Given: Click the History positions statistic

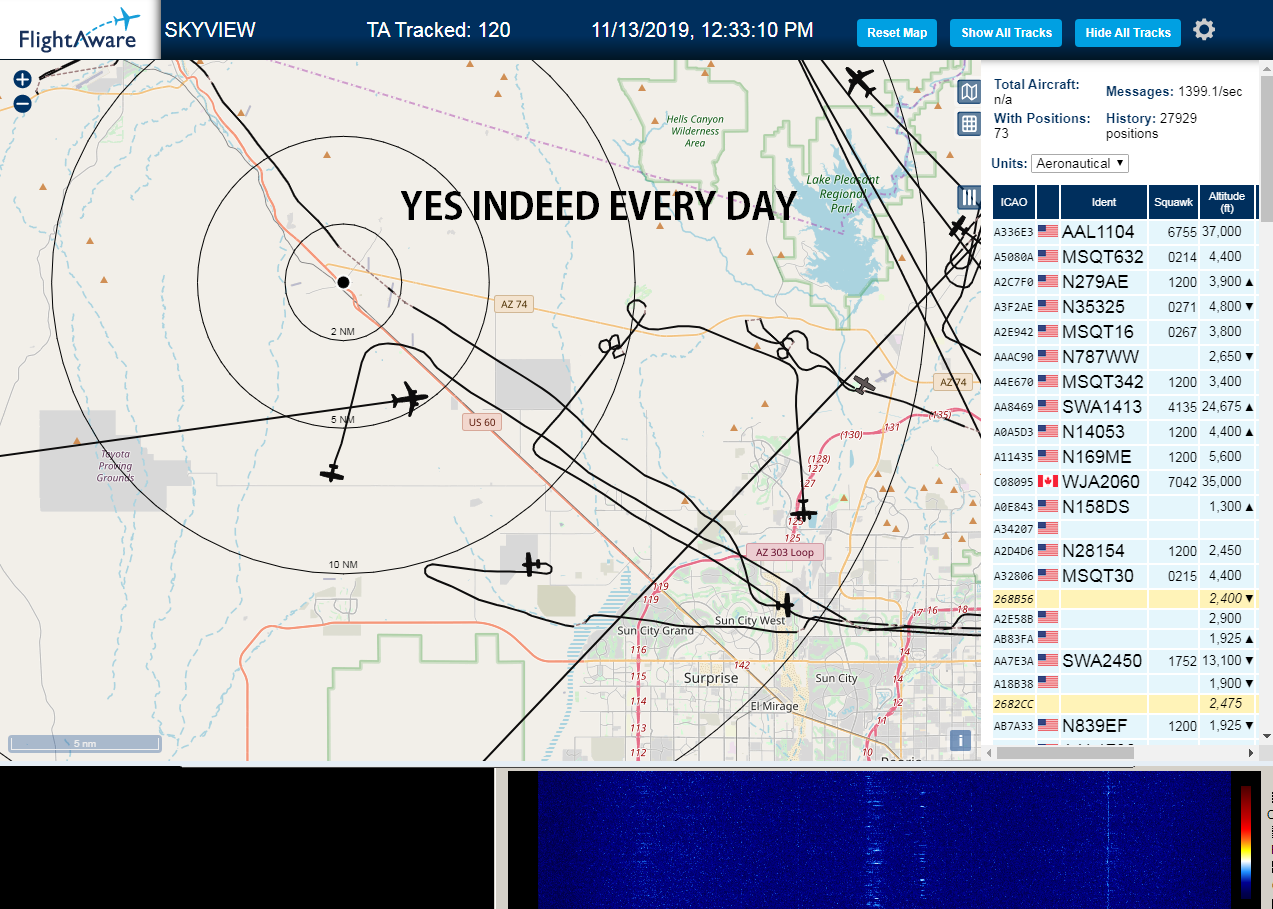Looking at the screenshot, I should click(1151, 125).
